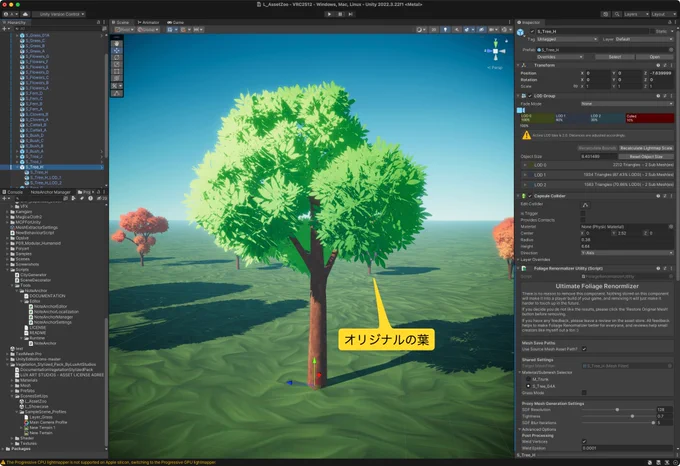The image size is (680, 466).
Task: Click the Hierarchy add (+) button
Action: (4, 29)
